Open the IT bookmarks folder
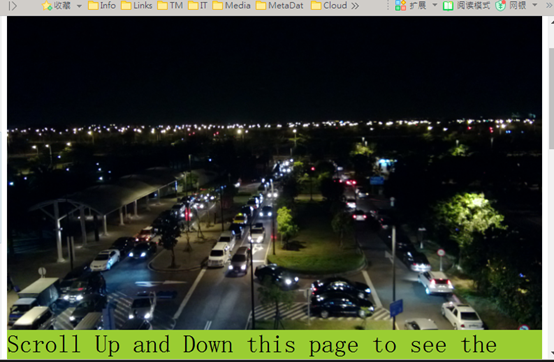 pyautogui.click(x=198, y=6)
